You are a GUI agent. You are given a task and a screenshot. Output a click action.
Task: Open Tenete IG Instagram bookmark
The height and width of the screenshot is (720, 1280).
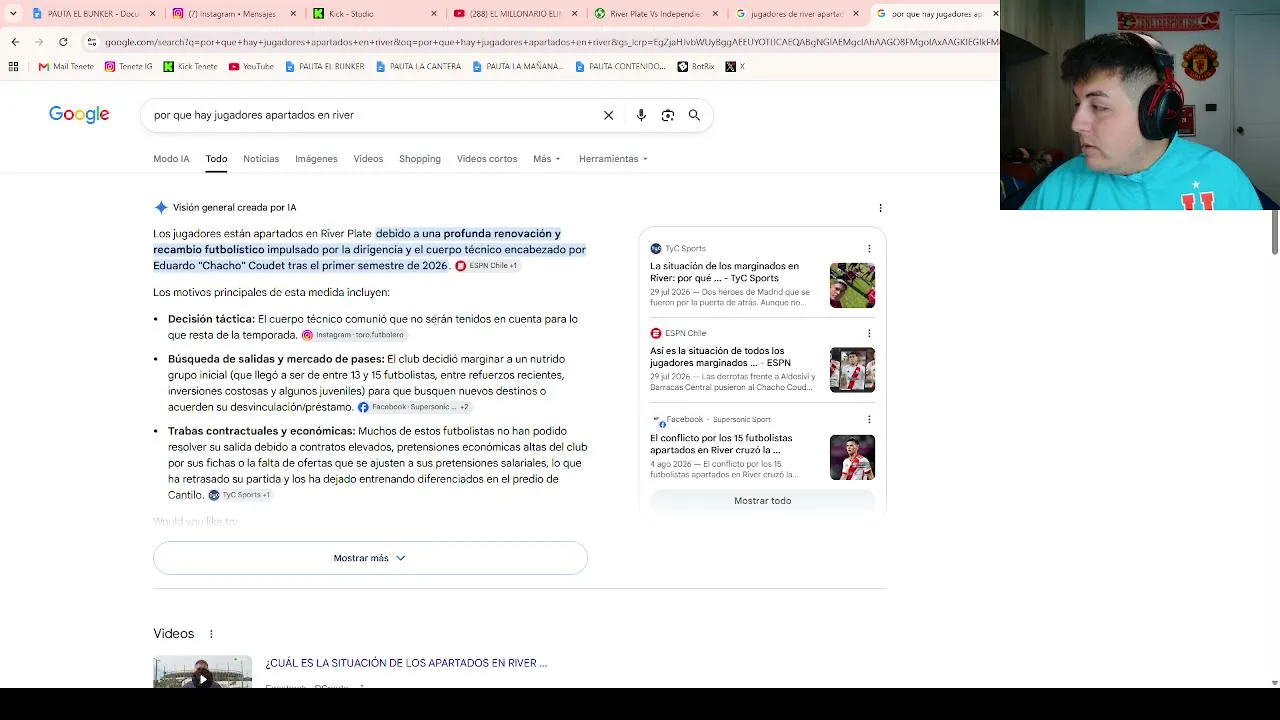tap(128, 67)
